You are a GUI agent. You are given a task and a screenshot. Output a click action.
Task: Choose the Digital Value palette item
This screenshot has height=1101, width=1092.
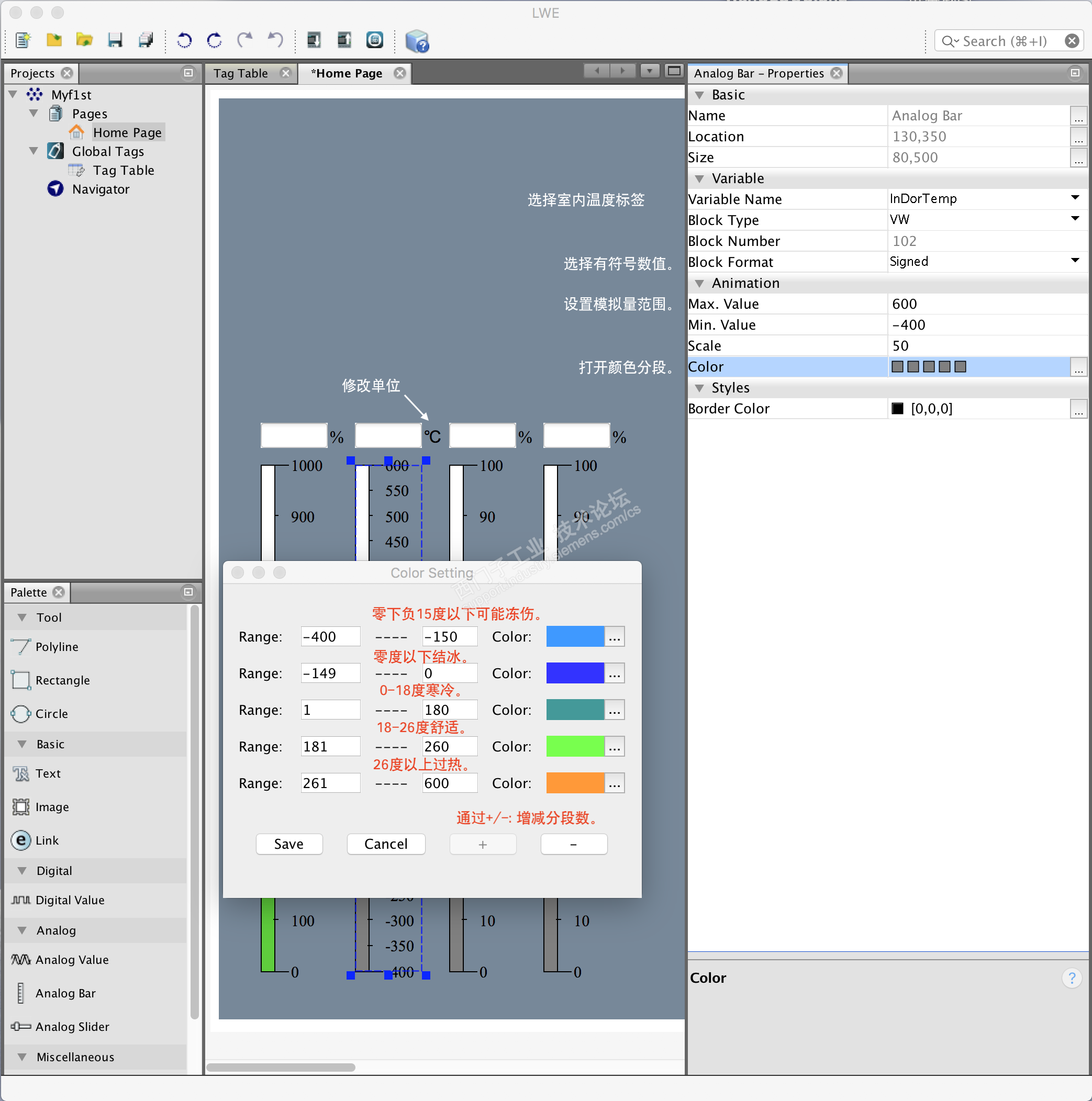coord(70,900)
